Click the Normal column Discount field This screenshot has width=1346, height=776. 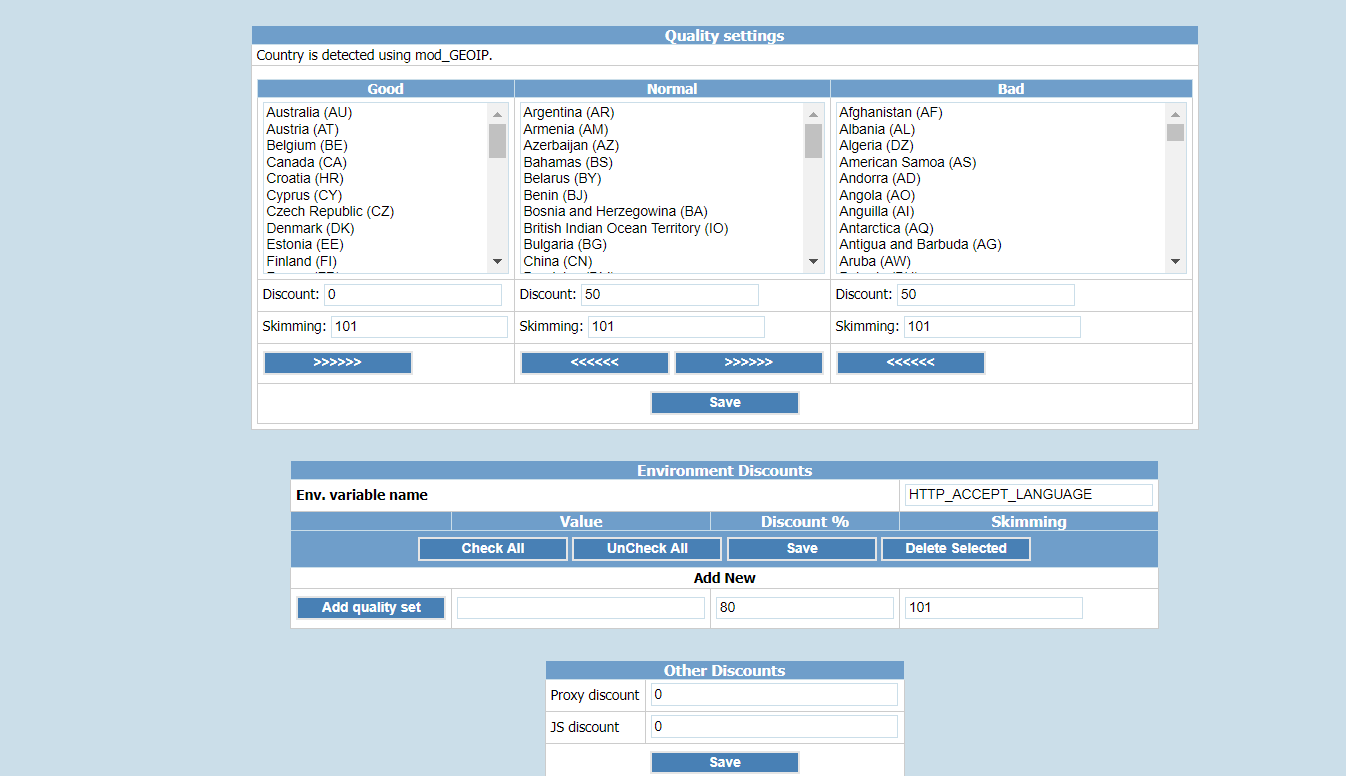(670, 295)
